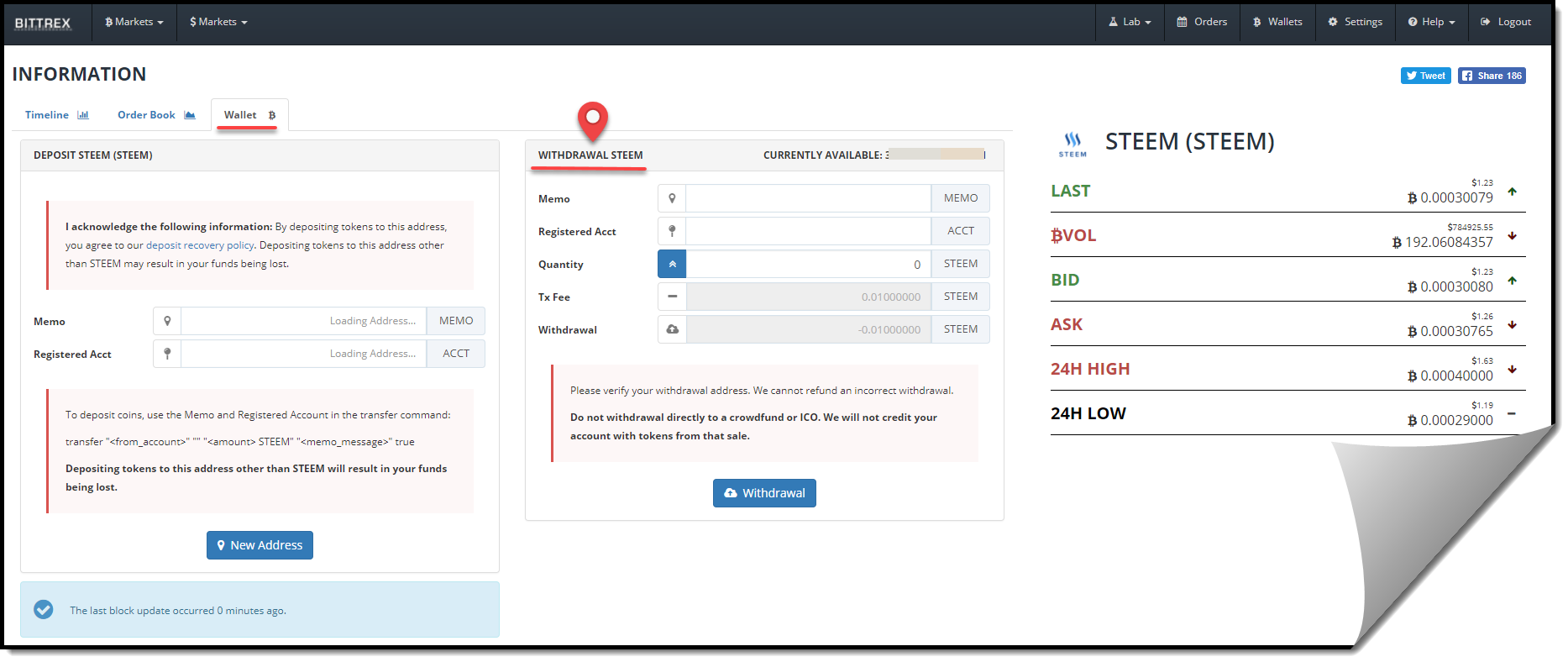Click deposit Registered Acct pushpin icon
This screenshot has width=1568, height=662.
pyautogui.click(x=167, y=354)
